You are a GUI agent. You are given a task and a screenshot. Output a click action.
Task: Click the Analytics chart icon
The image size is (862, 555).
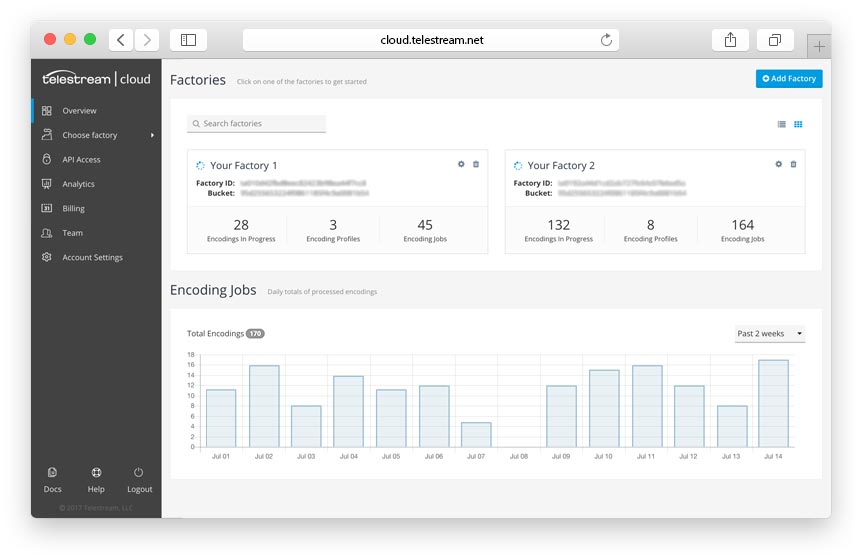(x=47, y=184)
